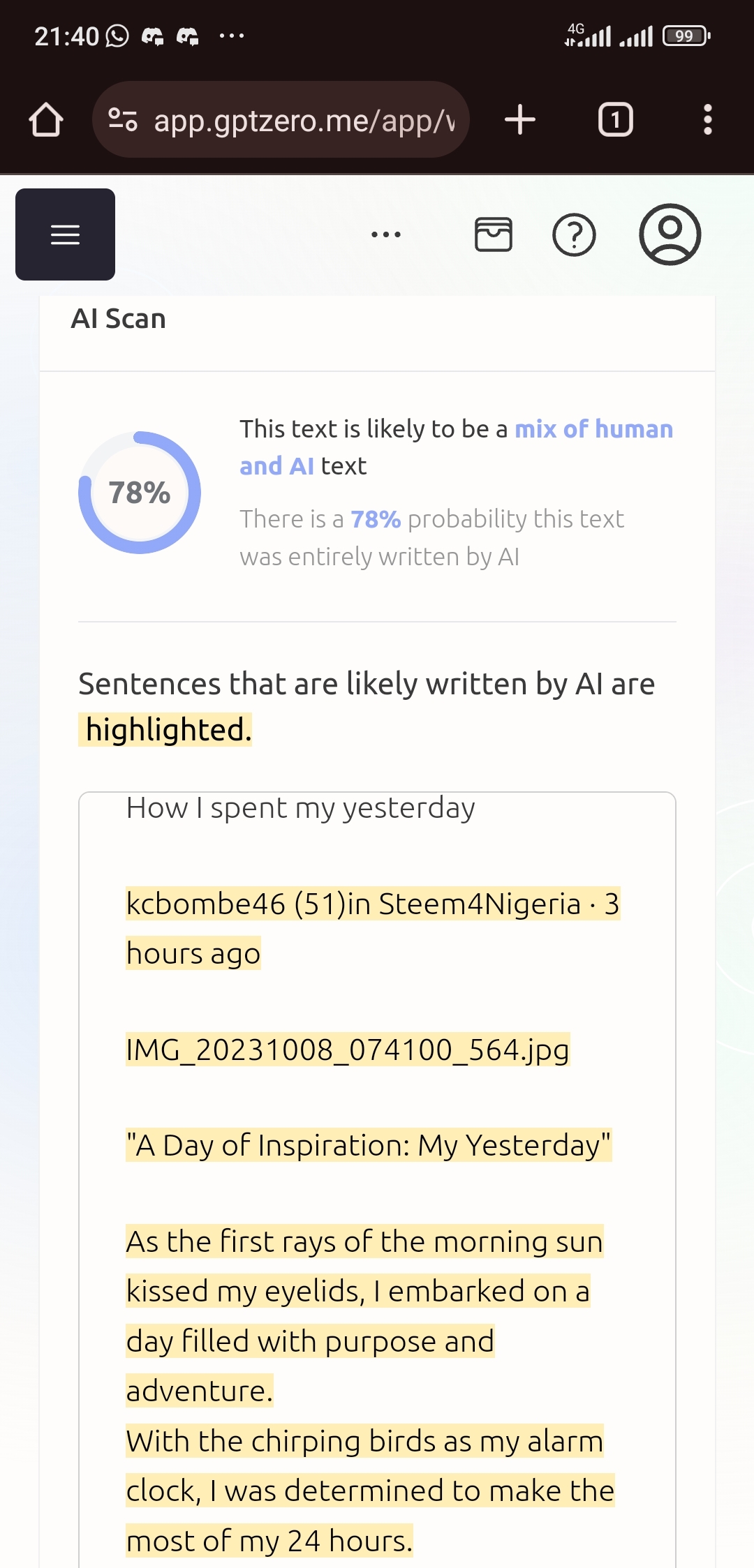The height and width of the screenshot is (1568, 754).
Task: Open the browser three-dot overflow menu
Action: tap(707, 119)
